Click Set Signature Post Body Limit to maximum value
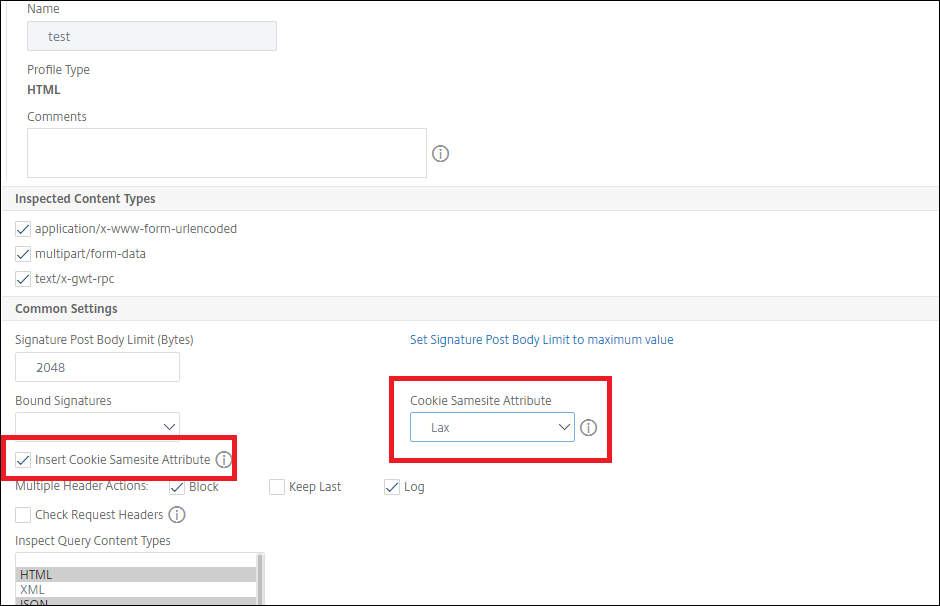This screenshot has width=940, height=606. coord(541,340)
